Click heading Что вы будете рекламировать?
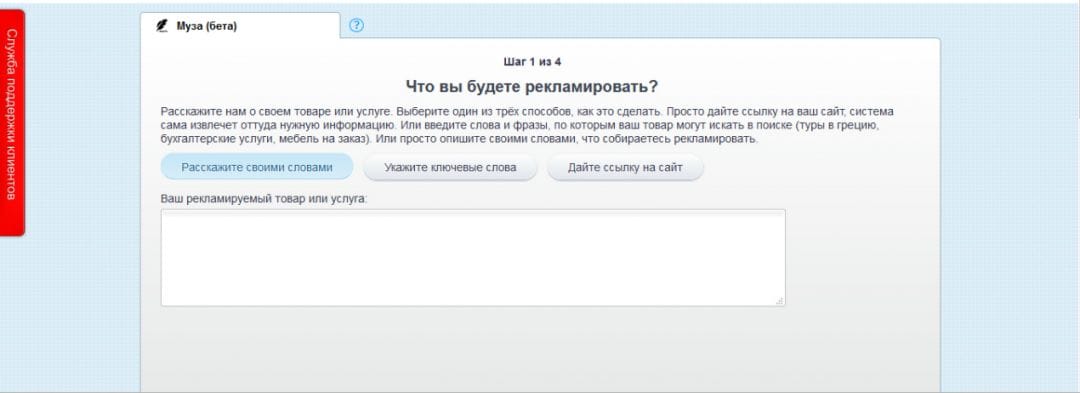1080x393 pixels. (532, 87)
